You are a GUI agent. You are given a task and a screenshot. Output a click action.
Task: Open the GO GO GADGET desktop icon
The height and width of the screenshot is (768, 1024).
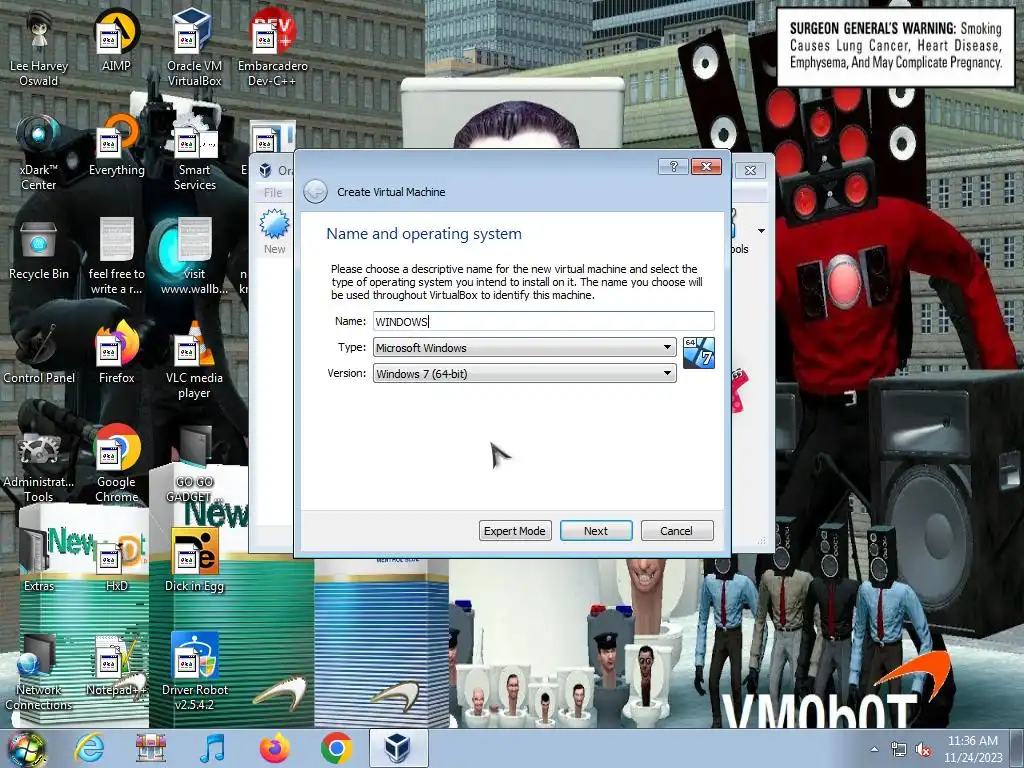pos(194,464)
